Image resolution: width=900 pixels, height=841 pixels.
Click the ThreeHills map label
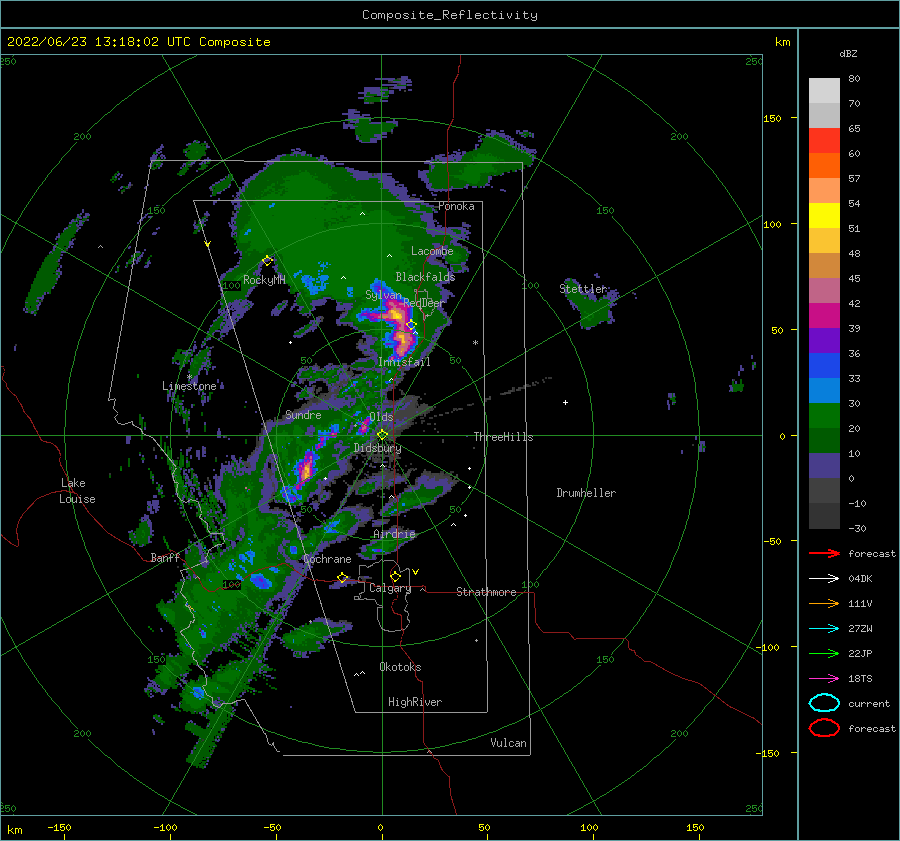click(503, 437)
